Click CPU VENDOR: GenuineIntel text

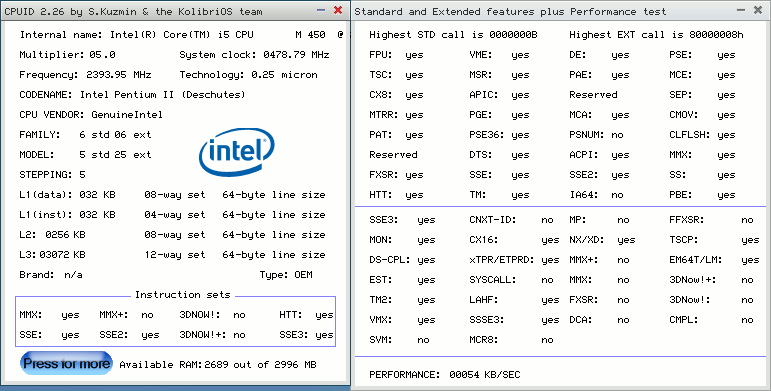(x=91, y=115)
